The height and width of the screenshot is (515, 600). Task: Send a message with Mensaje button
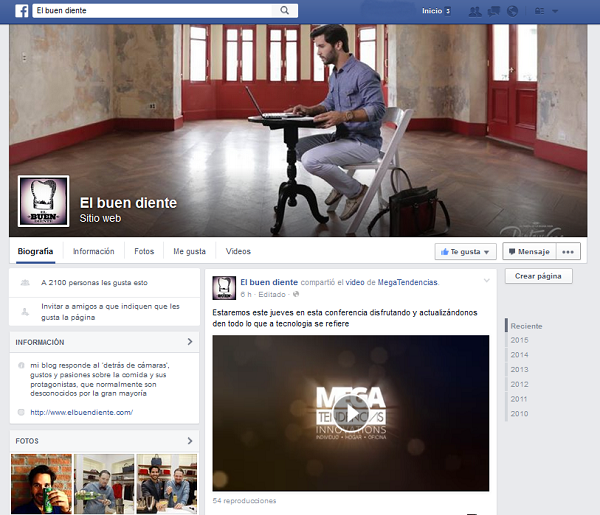point(529,251)
